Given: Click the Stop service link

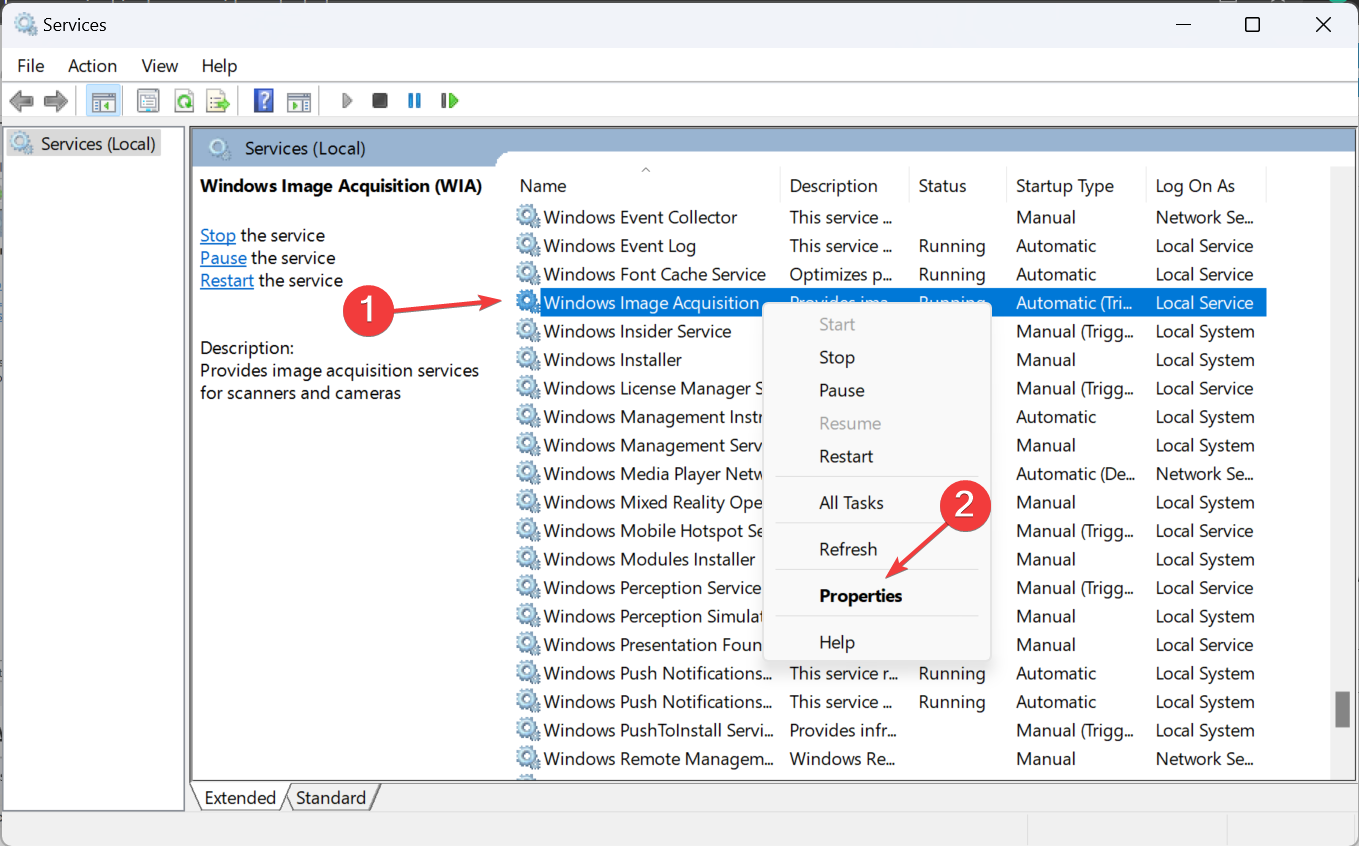Looking at the screenshot, I should (x=217, y=235).
